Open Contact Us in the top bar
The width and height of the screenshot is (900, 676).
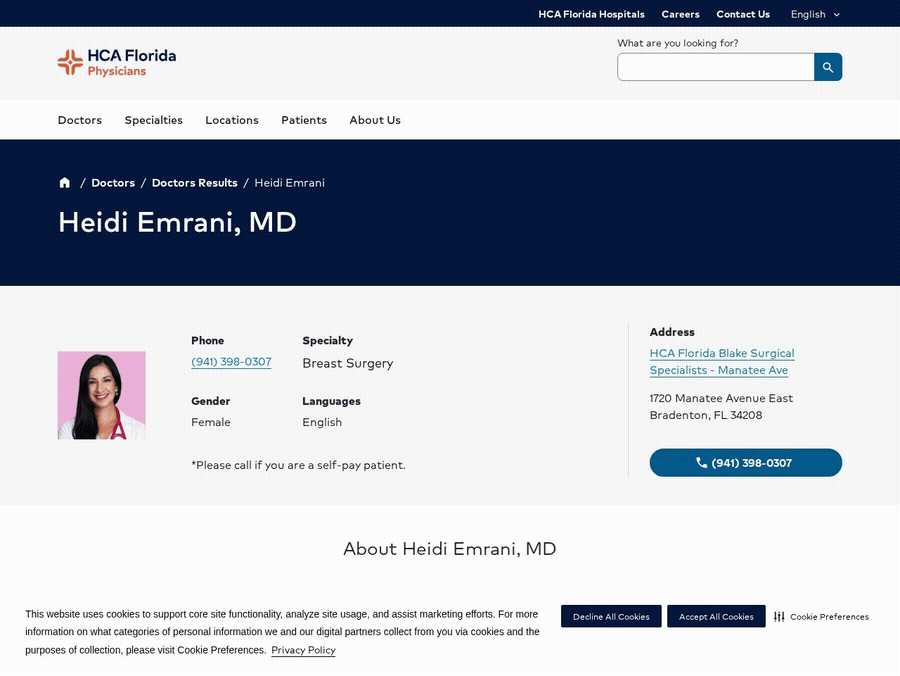743,14
